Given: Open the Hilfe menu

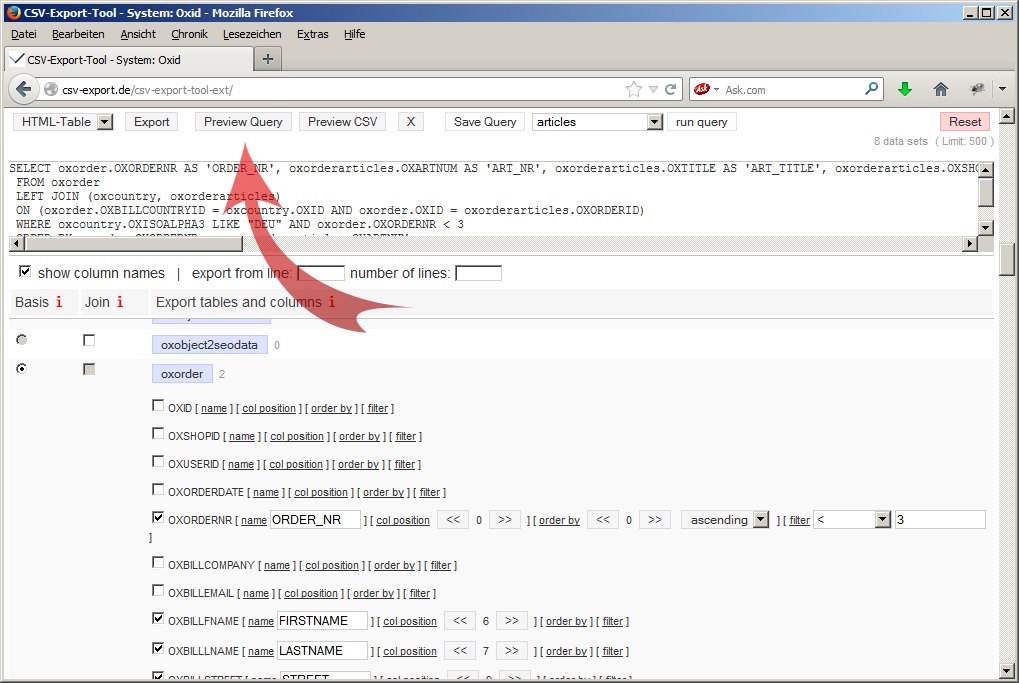Looking at the screenshot, I should pyautogui.click(x=354, y=34).
